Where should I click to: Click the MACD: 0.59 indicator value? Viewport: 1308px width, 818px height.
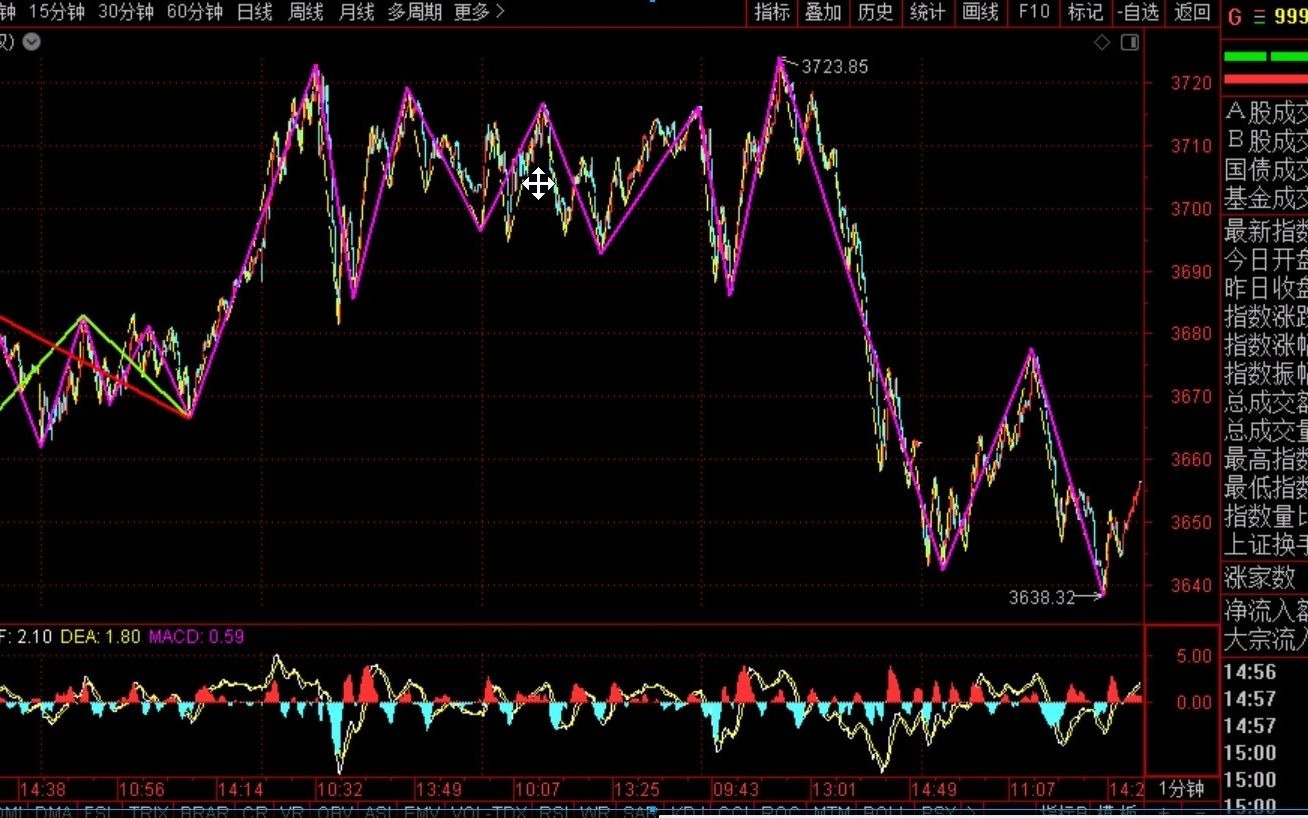tap(197, 636)
